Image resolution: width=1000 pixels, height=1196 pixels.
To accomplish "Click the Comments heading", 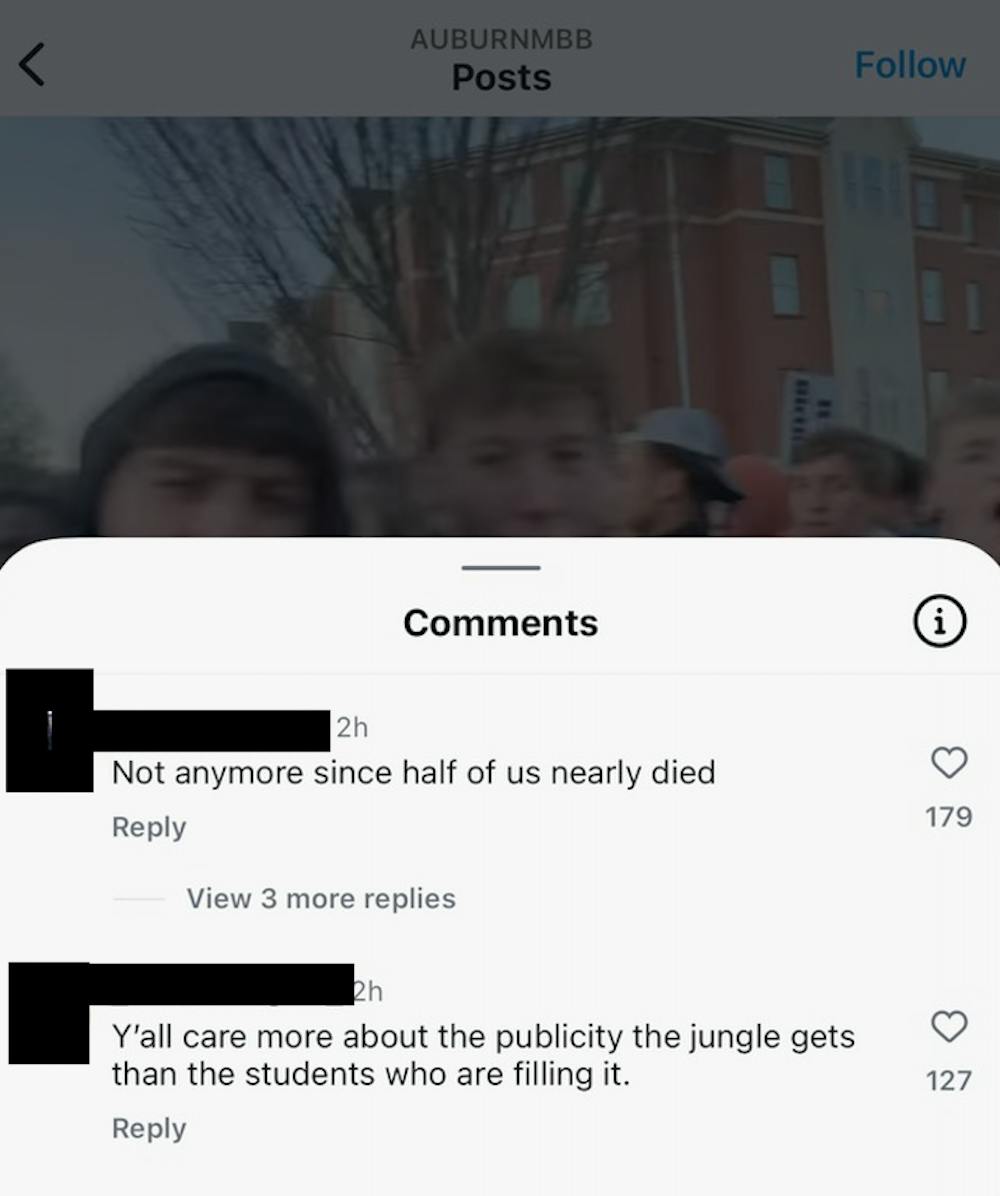I will pos(500,622).
